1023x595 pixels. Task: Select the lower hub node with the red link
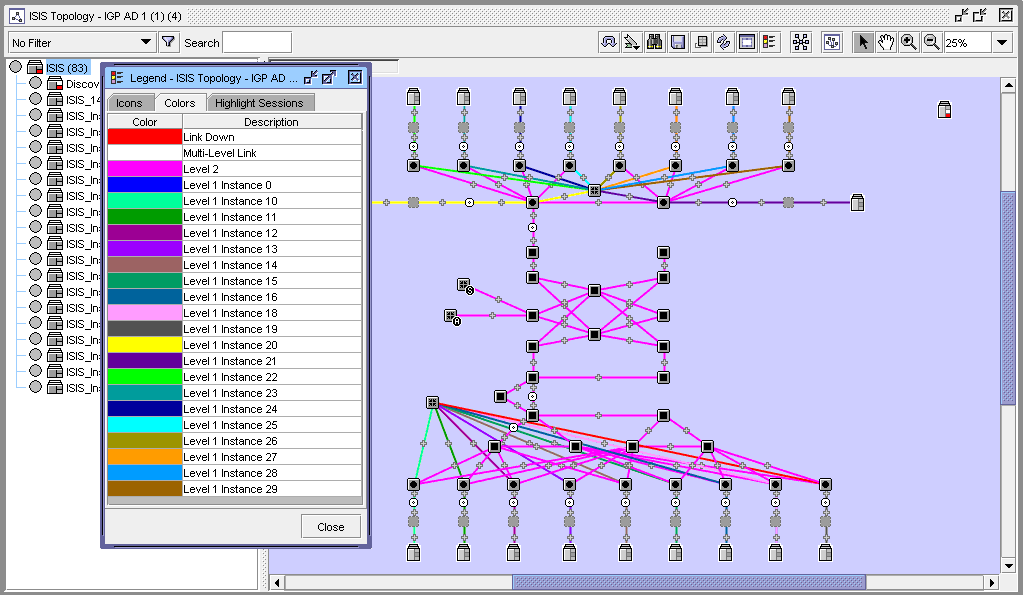[x=432, y=403]
